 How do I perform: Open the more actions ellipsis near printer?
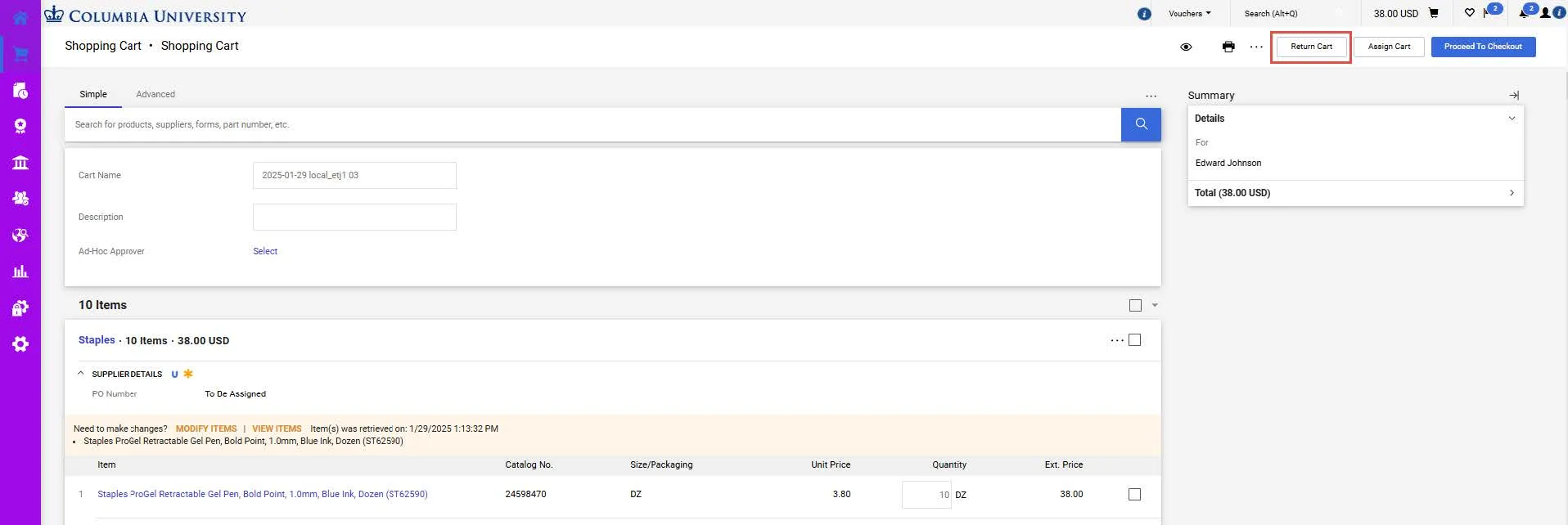1256,47
